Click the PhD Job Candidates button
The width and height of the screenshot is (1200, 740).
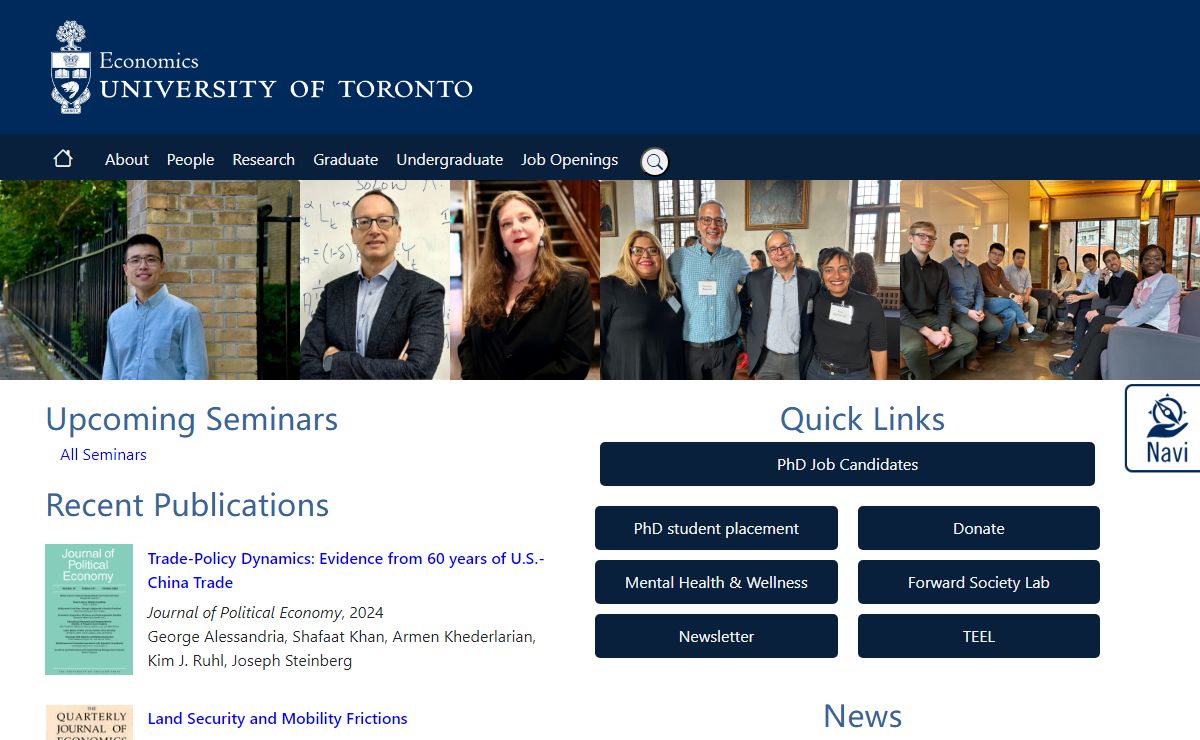point(847,464)
